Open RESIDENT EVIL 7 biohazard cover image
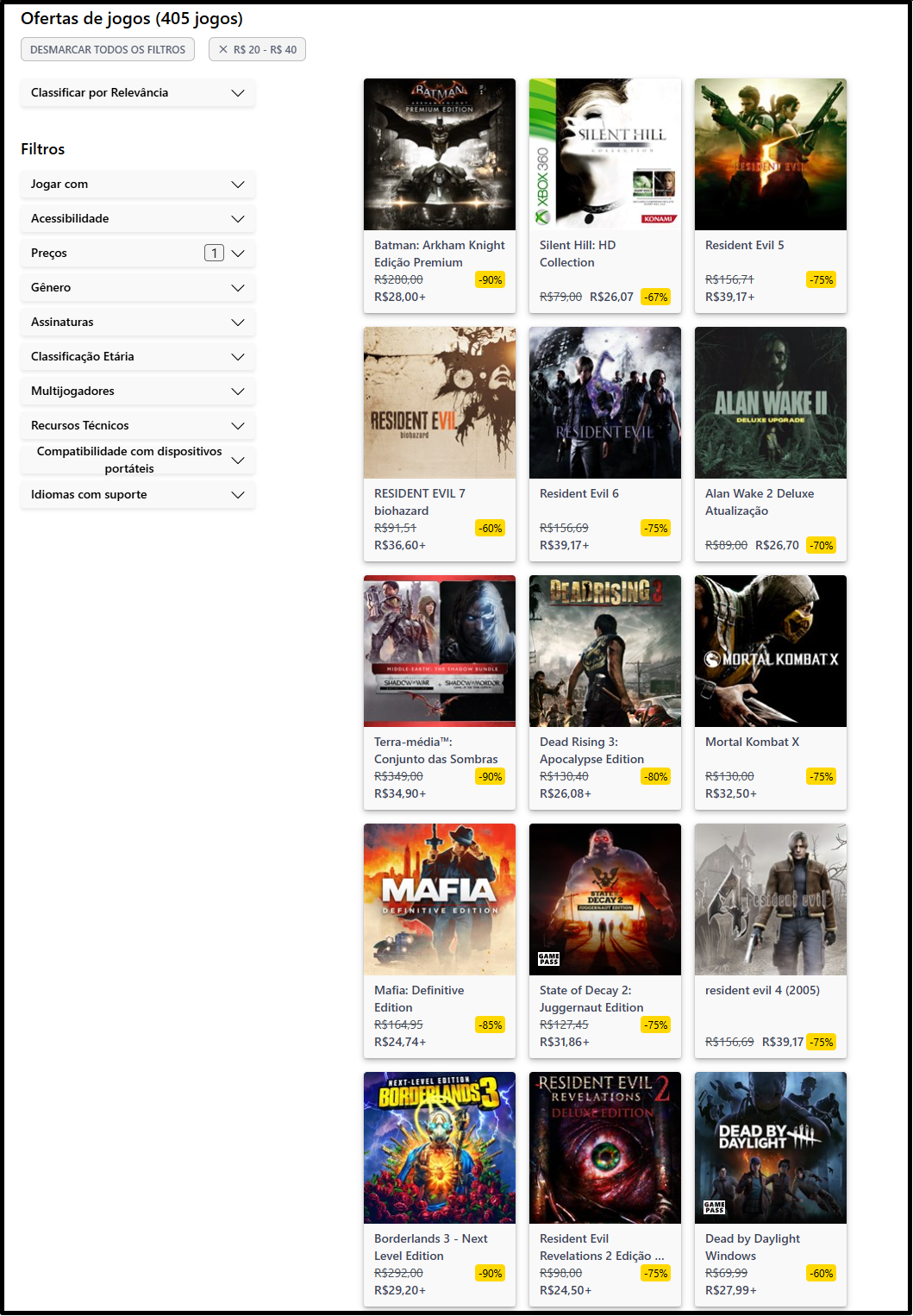Screen dimensions: 913x1316 coord(440,403)
